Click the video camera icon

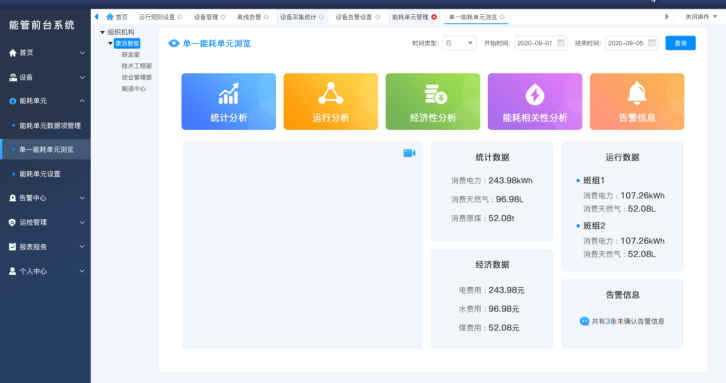(409, 153)
